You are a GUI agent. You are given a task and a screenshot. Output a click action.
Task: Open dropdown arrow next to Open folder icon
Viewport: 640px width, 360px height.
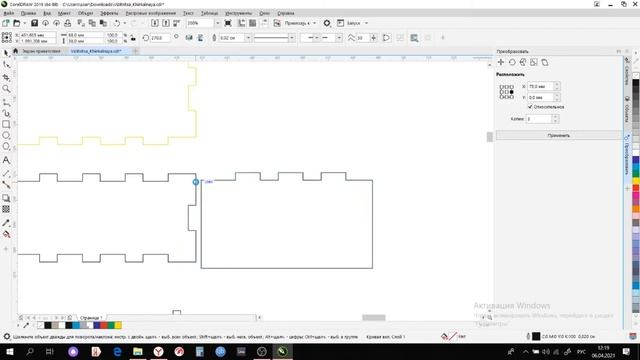(x=24, y=23)
